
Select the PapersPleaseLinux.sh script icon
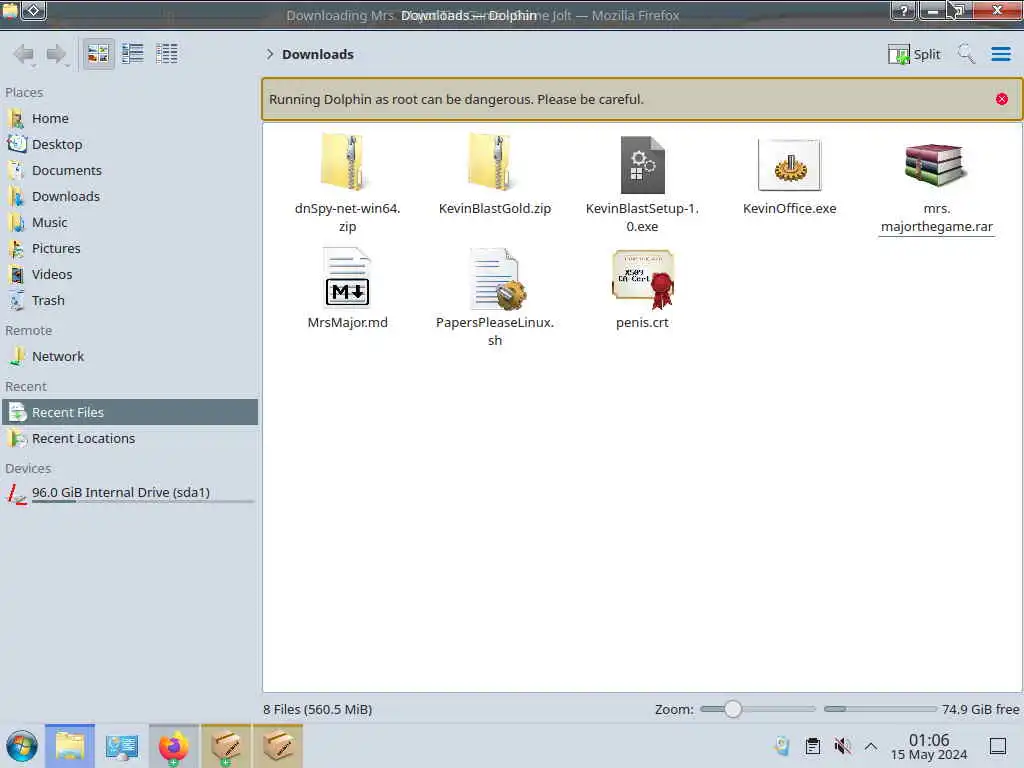[x=496, y=278]
